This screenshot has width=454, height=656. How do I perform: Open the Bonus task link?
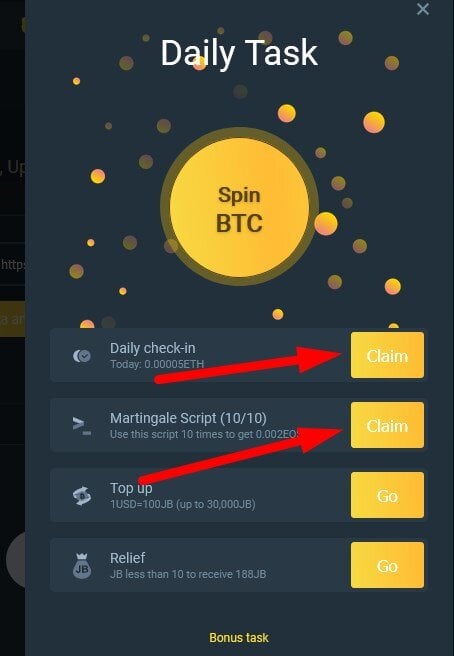(x=239, y=638)
